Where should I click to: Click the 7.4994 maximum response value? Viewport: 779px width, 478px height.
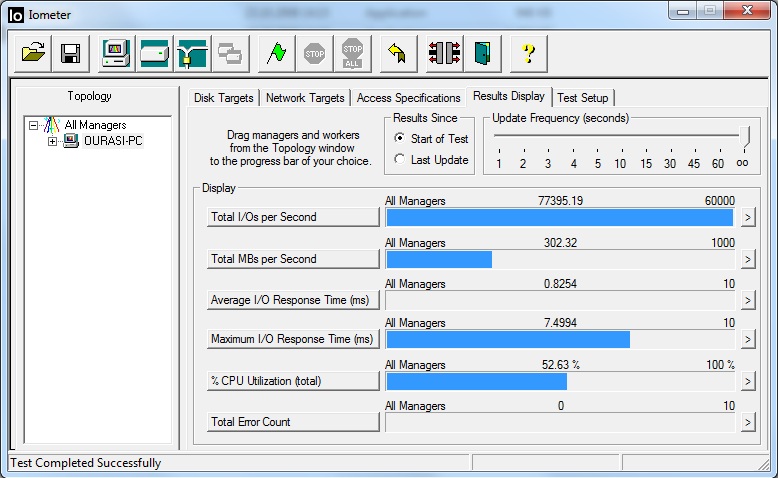[560, 323]
